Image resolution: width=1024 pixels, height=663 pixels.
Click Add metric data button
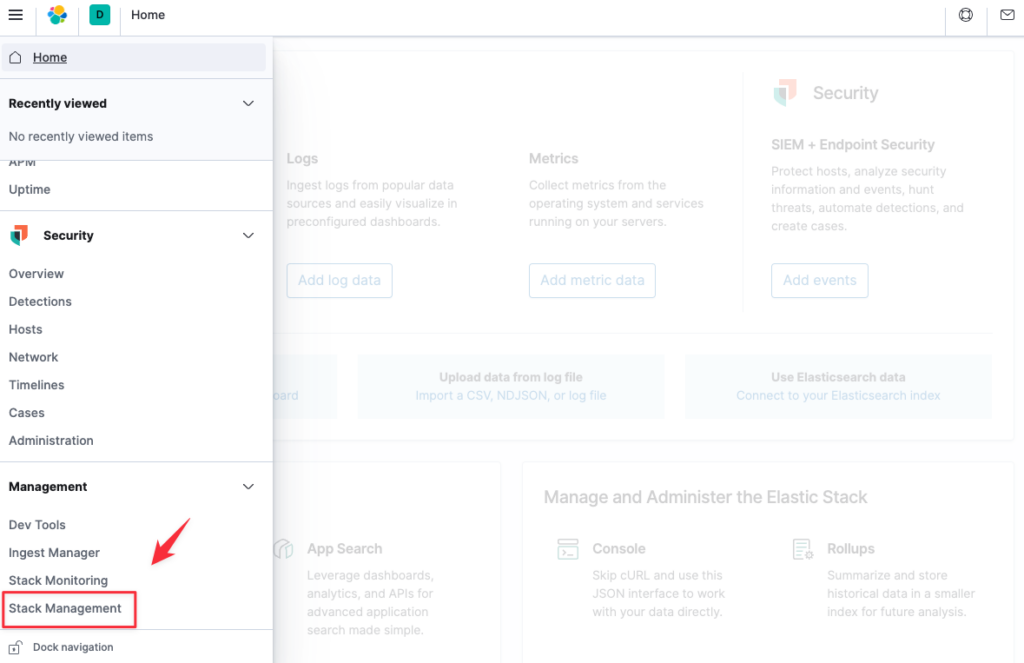(592, 280)
